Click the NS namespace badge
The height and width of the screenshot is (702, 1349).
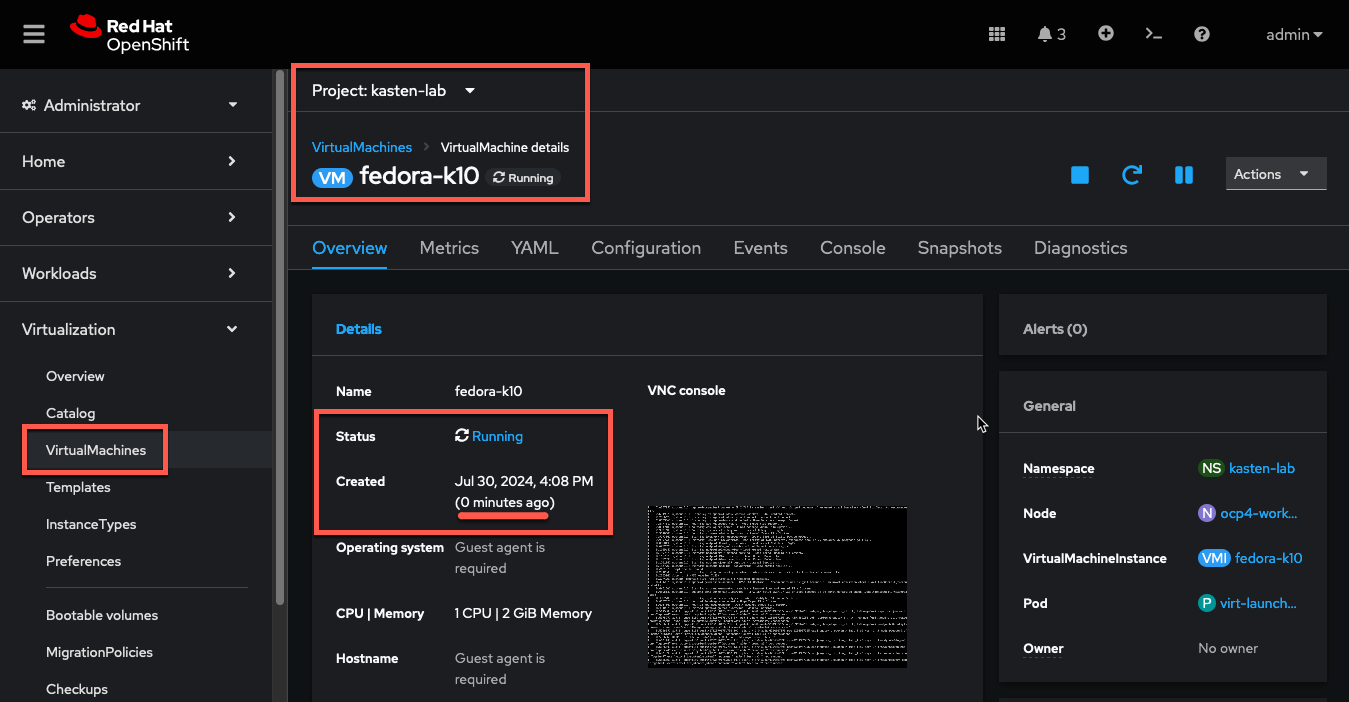pos(1211,468)
